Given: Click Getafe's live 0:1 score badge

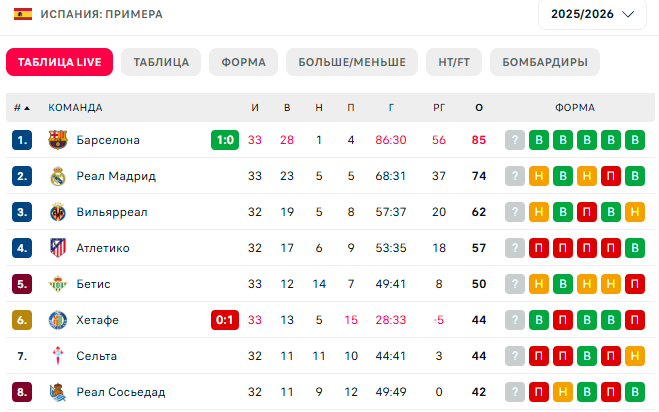Looking at the screenshot, I should (225, 320).
